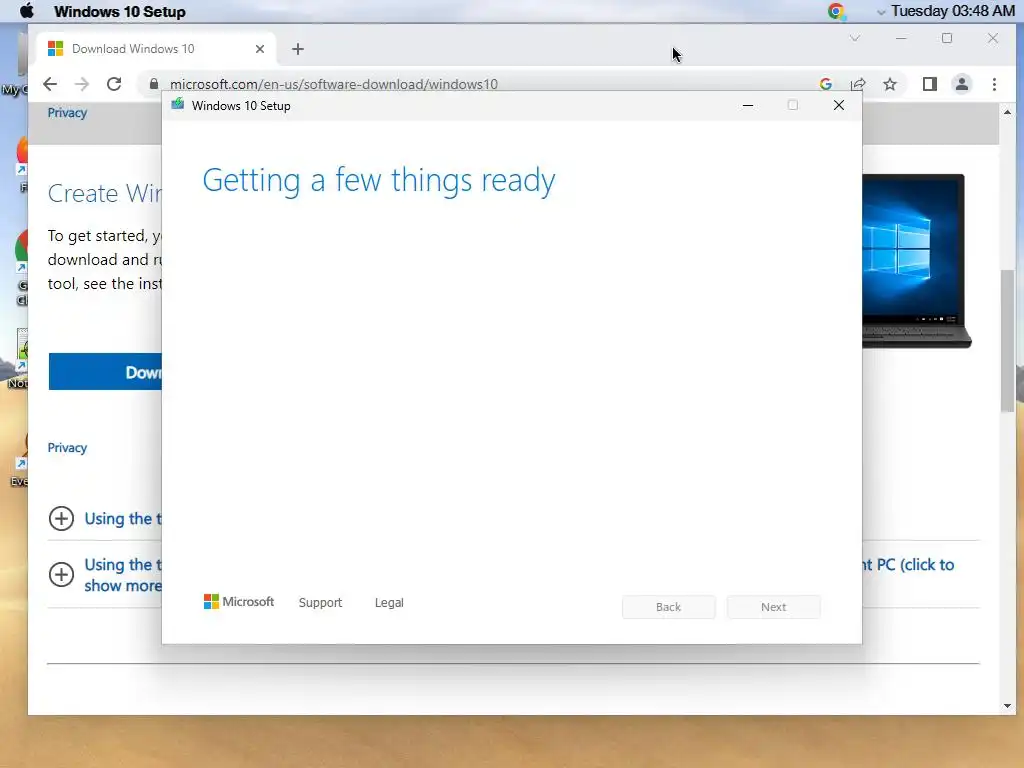Open the Support link in setup
1024x768 pixels.
(320, 602)
